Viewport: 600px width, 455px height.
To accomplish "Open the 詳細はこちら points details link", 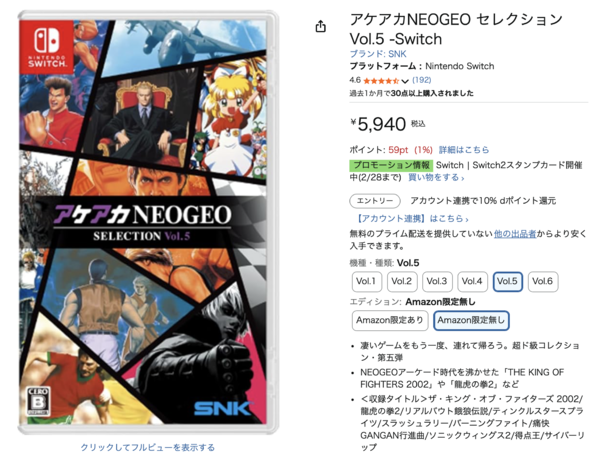I will click(464, 150).
